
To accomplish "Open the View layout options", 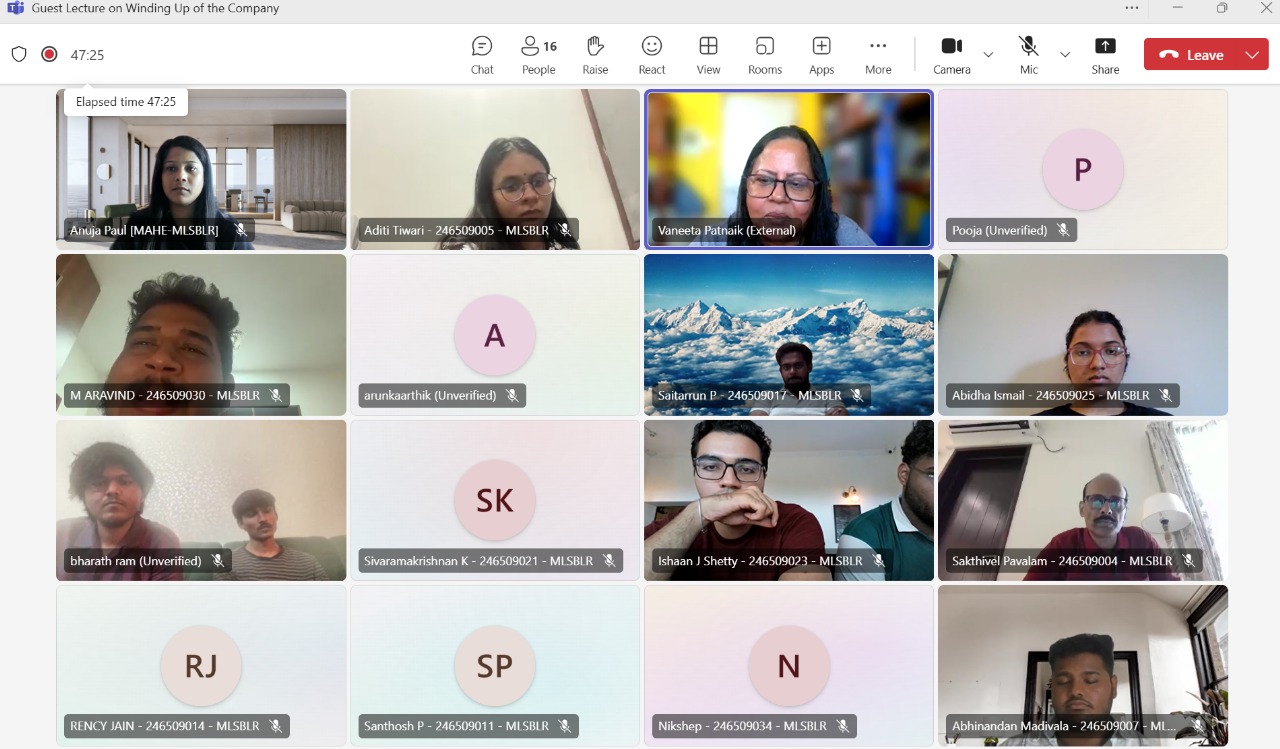I will [x=708, y=55].
